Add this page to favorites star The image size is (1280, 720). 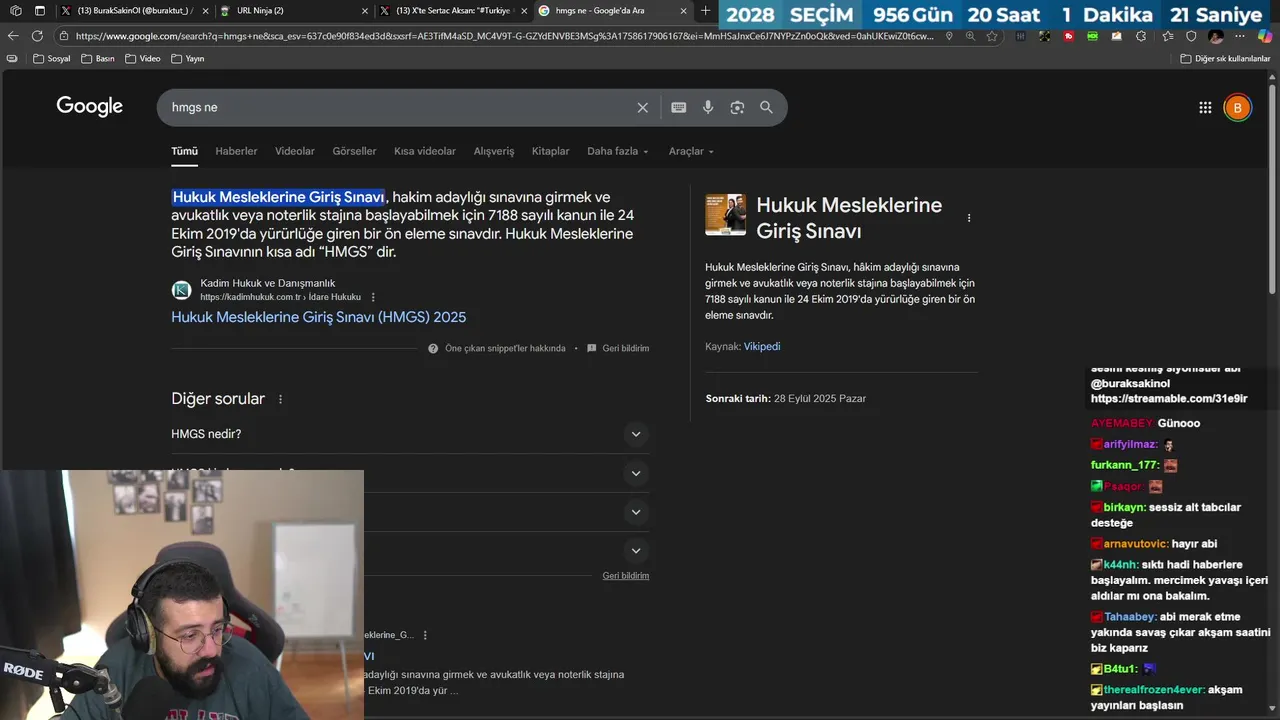992,36
